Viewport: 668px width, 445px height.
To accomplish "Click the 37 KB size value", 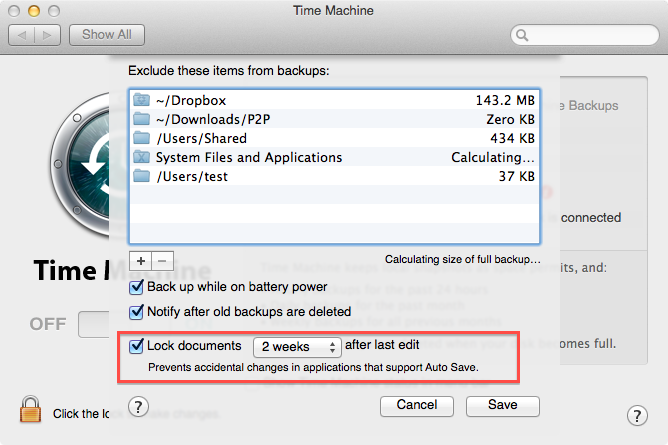I will click(x=517, y=176).
